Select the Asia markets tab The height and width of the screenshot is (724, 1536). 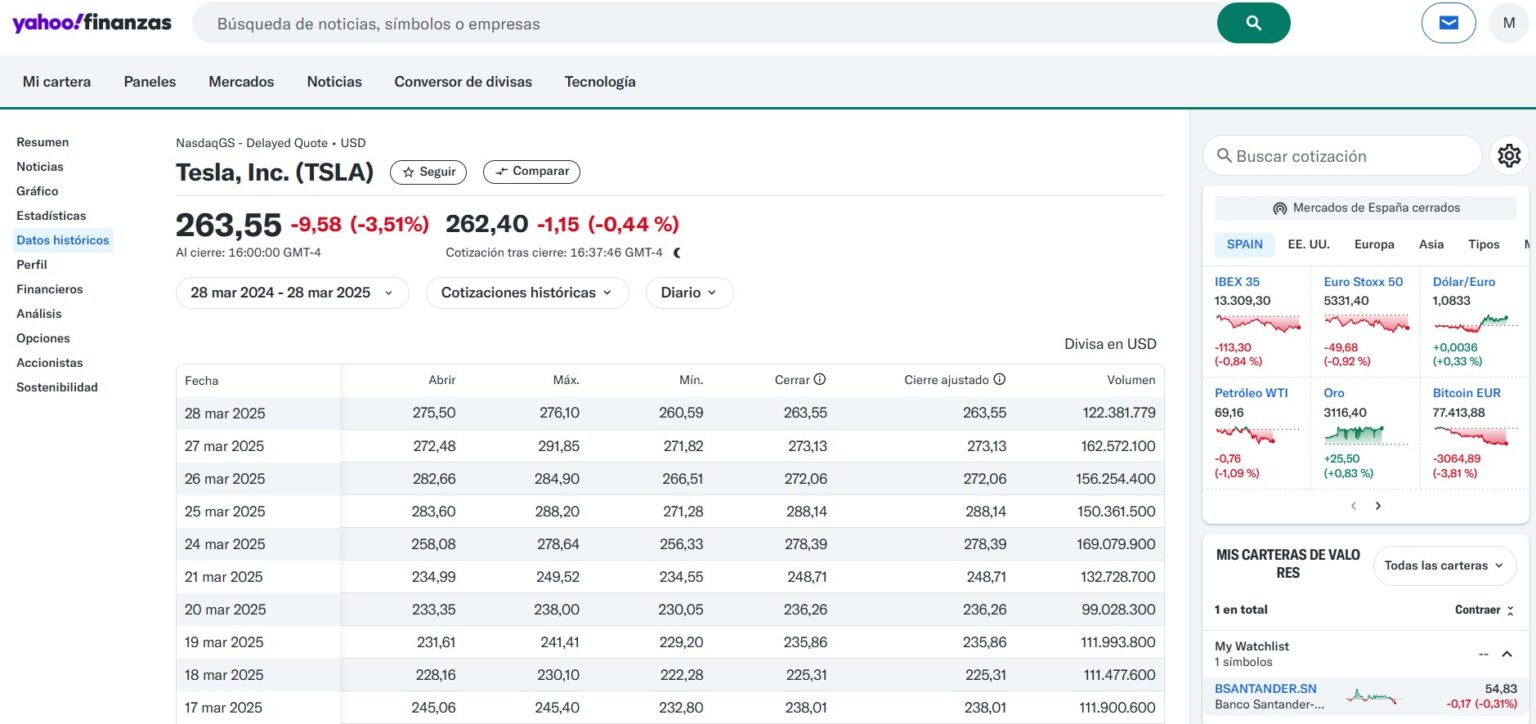point(1431,244)
